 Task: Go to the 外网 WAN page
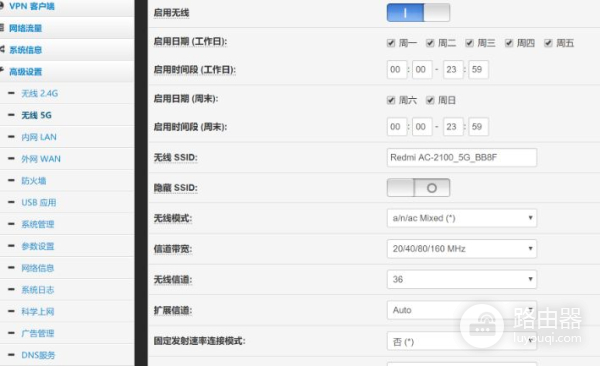41,159
